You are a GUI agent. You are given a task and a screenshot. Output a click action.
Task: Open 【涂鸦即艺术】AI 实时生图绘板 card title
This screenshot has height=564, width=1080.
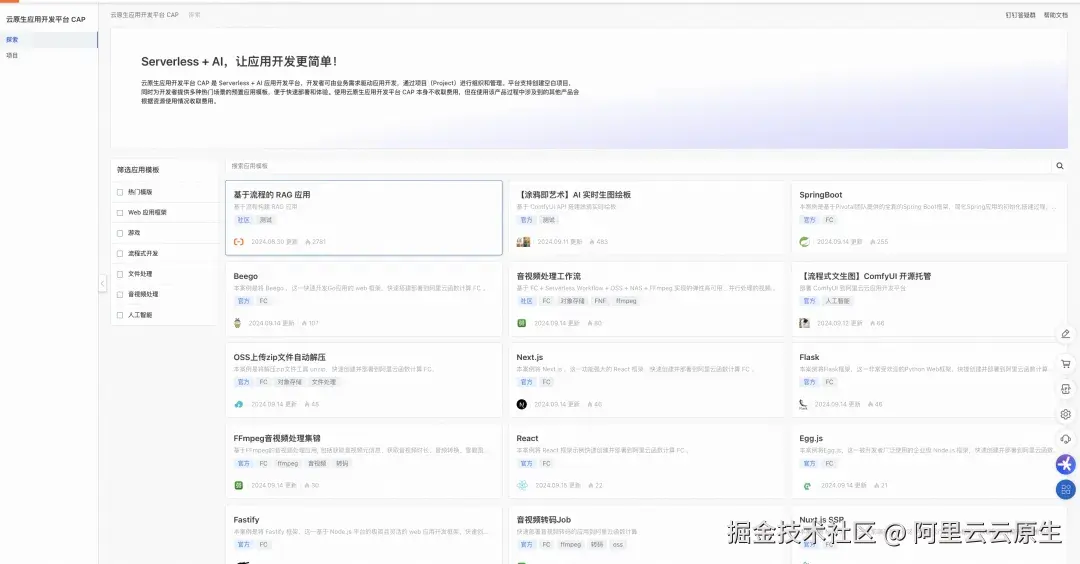573,195
